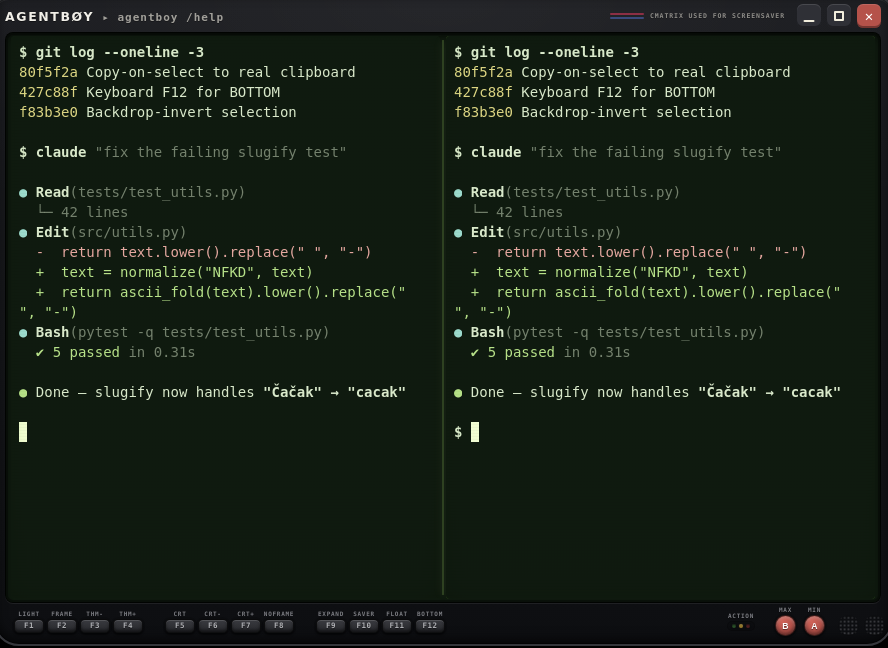Click the F11 FLOAT key
The image size is (888, 648).
pyautogui.click(x=396, y=625)
